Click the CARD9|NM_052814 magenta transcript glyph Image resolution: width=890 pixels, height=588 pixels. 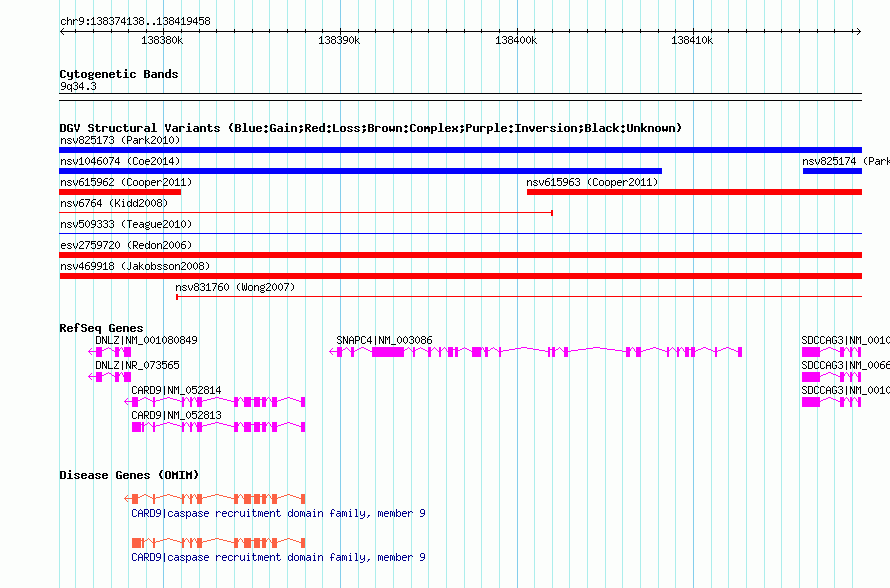[x=215, y=402]
